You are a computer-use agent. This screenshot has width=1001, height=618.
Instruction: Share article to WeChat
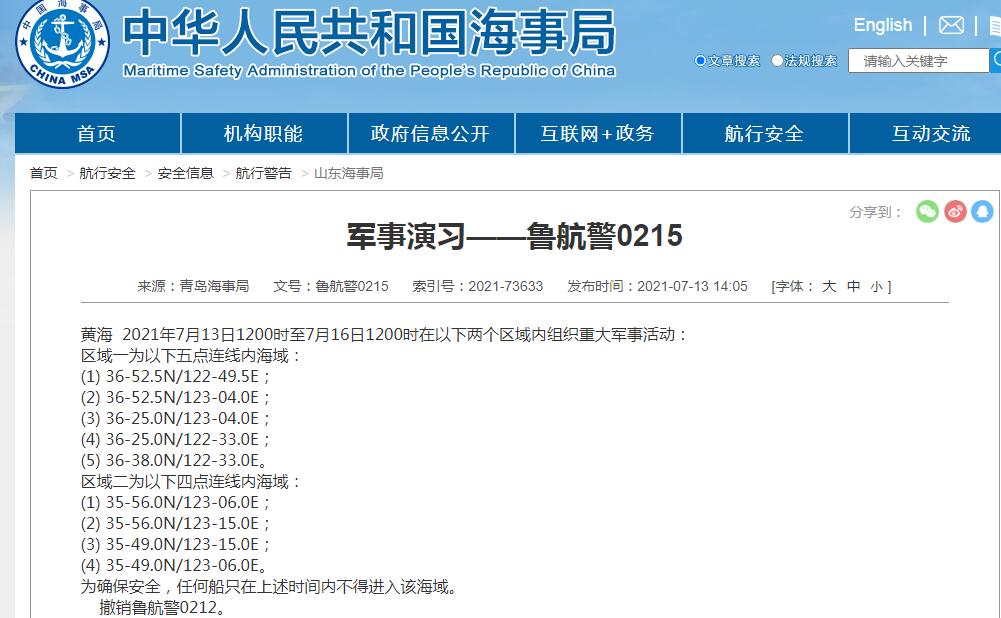(927, 211)
